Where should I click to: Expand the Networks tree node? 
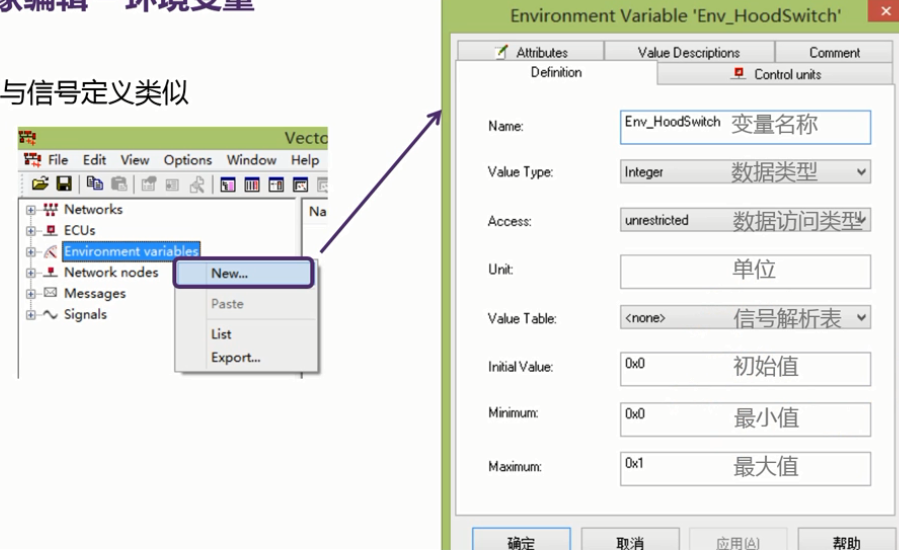pyautogui.click(x=30, y=210)
